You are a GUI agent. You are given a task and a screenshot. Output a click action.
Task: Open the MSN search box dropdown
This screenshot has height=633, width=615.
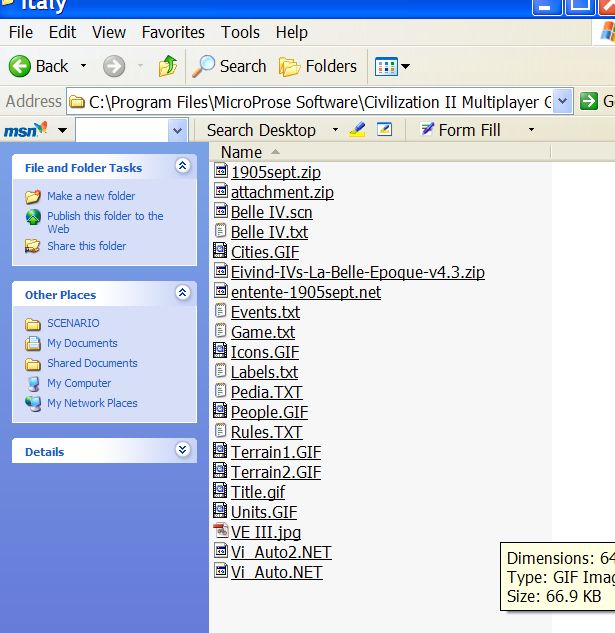coord(177,130)
